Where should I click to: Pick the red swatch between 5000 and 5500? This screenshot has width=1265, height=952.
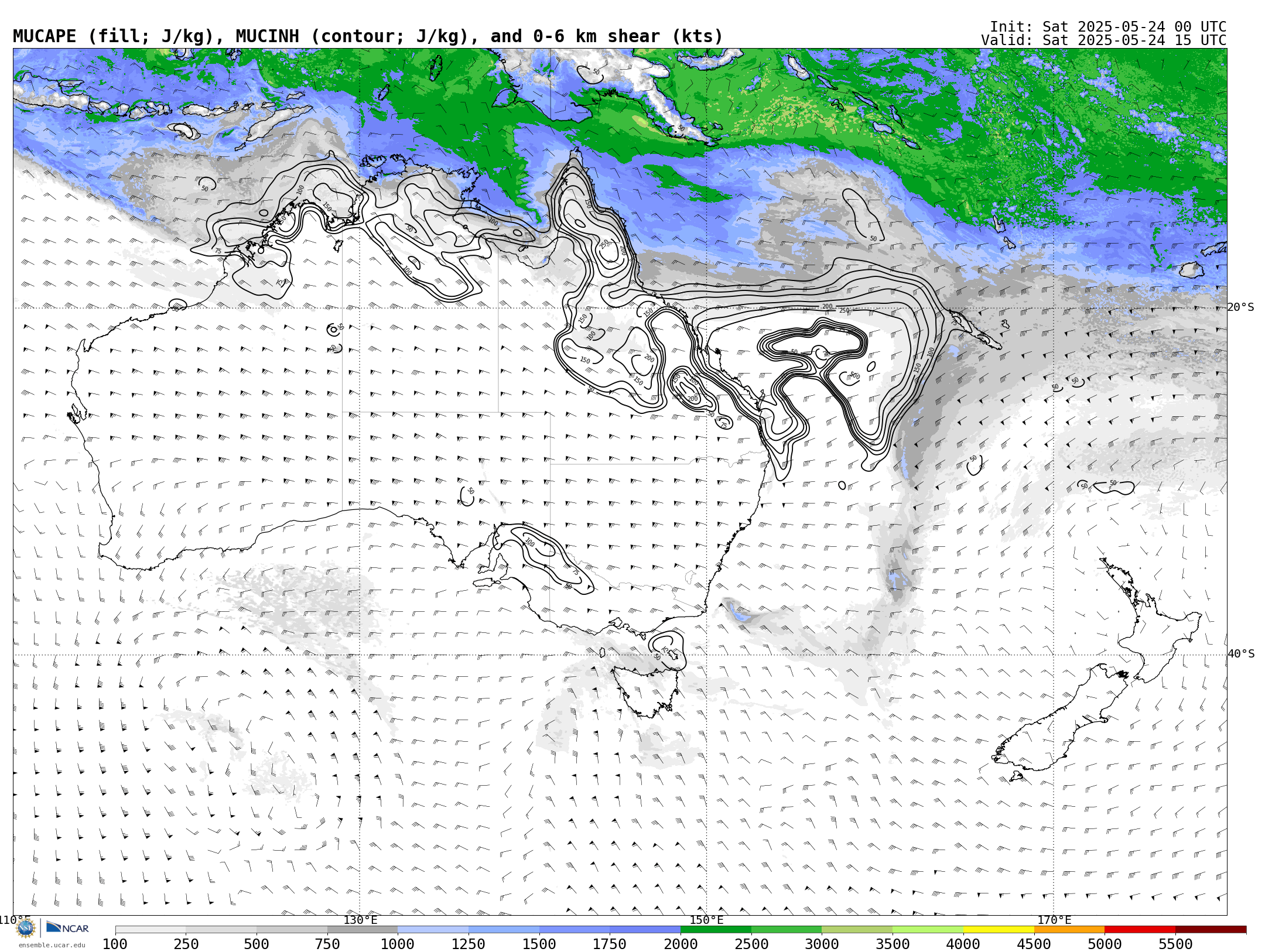(x=1140, y=930)
